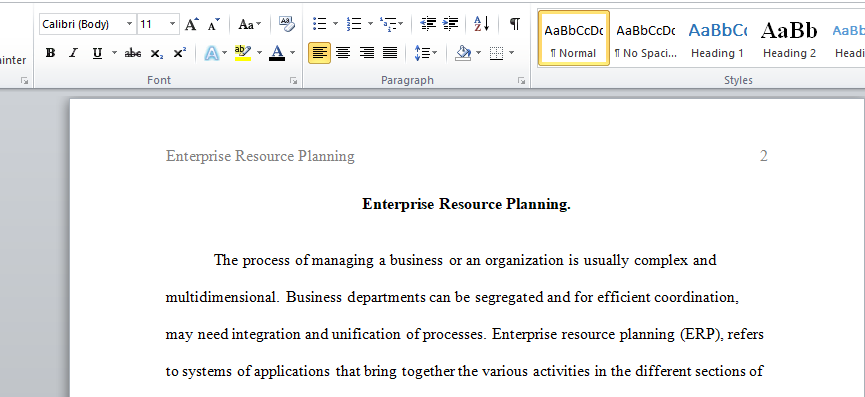Image resolution: width=865 pixels, height=397 pixels.
Task: Click the text (ERP) in the paragraph
Action: tap(701, 335)
